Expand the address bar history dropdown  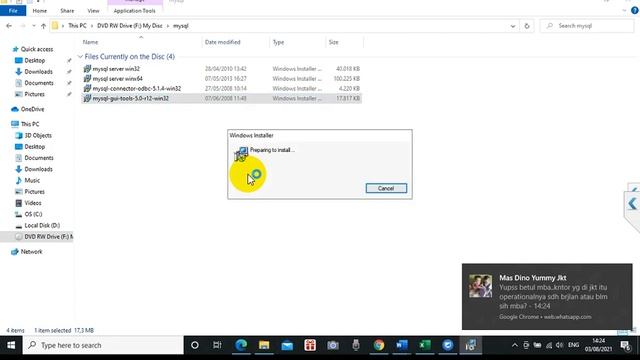(513, 26)
